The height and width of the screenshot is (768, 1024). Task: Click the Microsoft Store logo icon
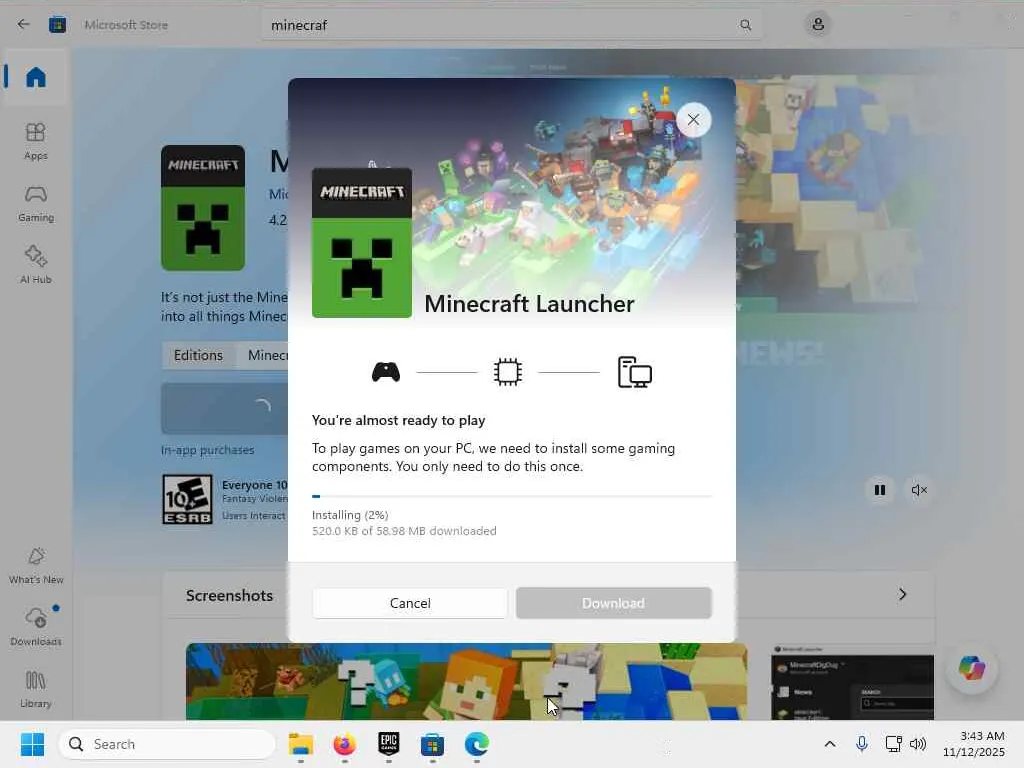point(57,25)
